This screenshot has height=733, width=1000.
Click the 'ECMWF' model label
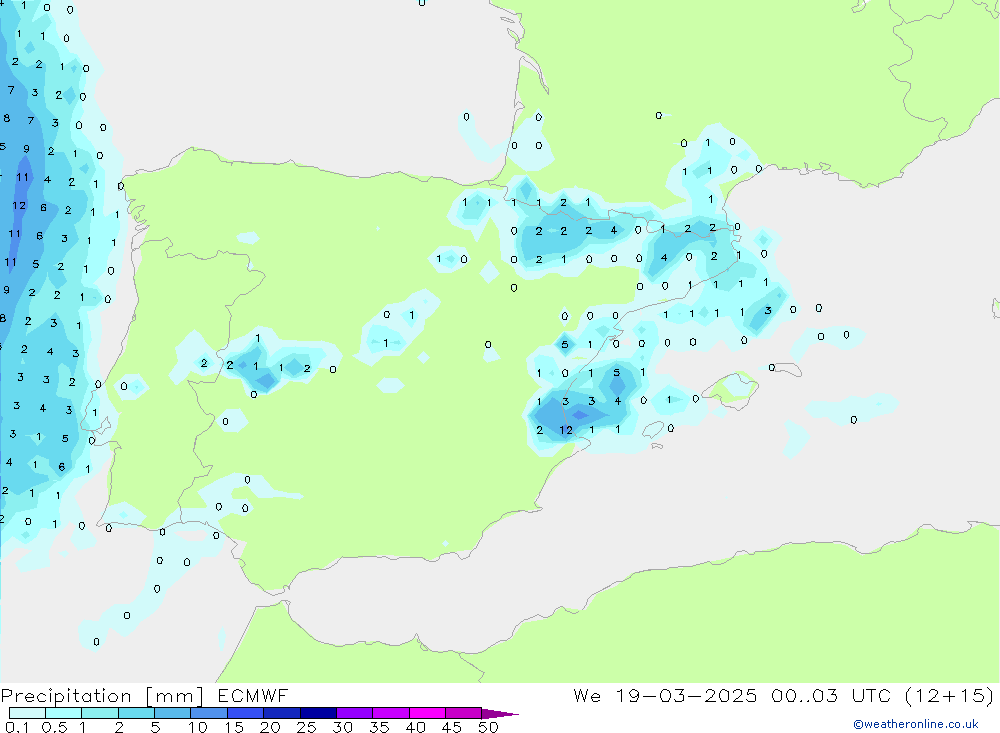(x=253, y=695)
